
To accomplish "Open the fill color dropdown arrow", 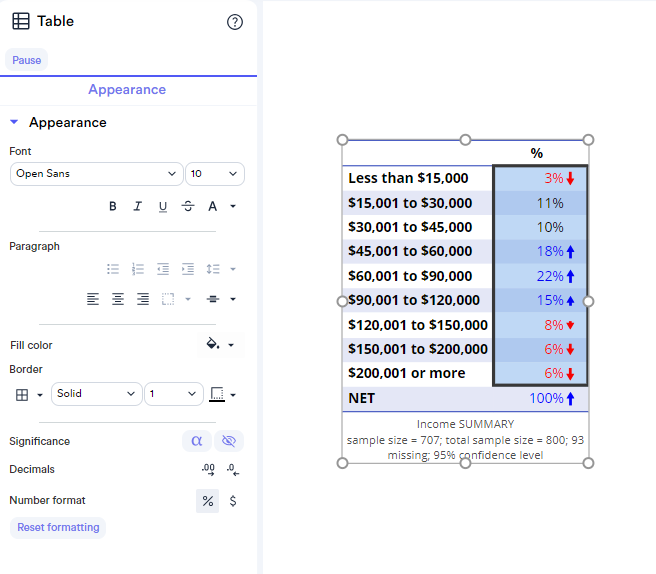I will (x=231, y=345).
